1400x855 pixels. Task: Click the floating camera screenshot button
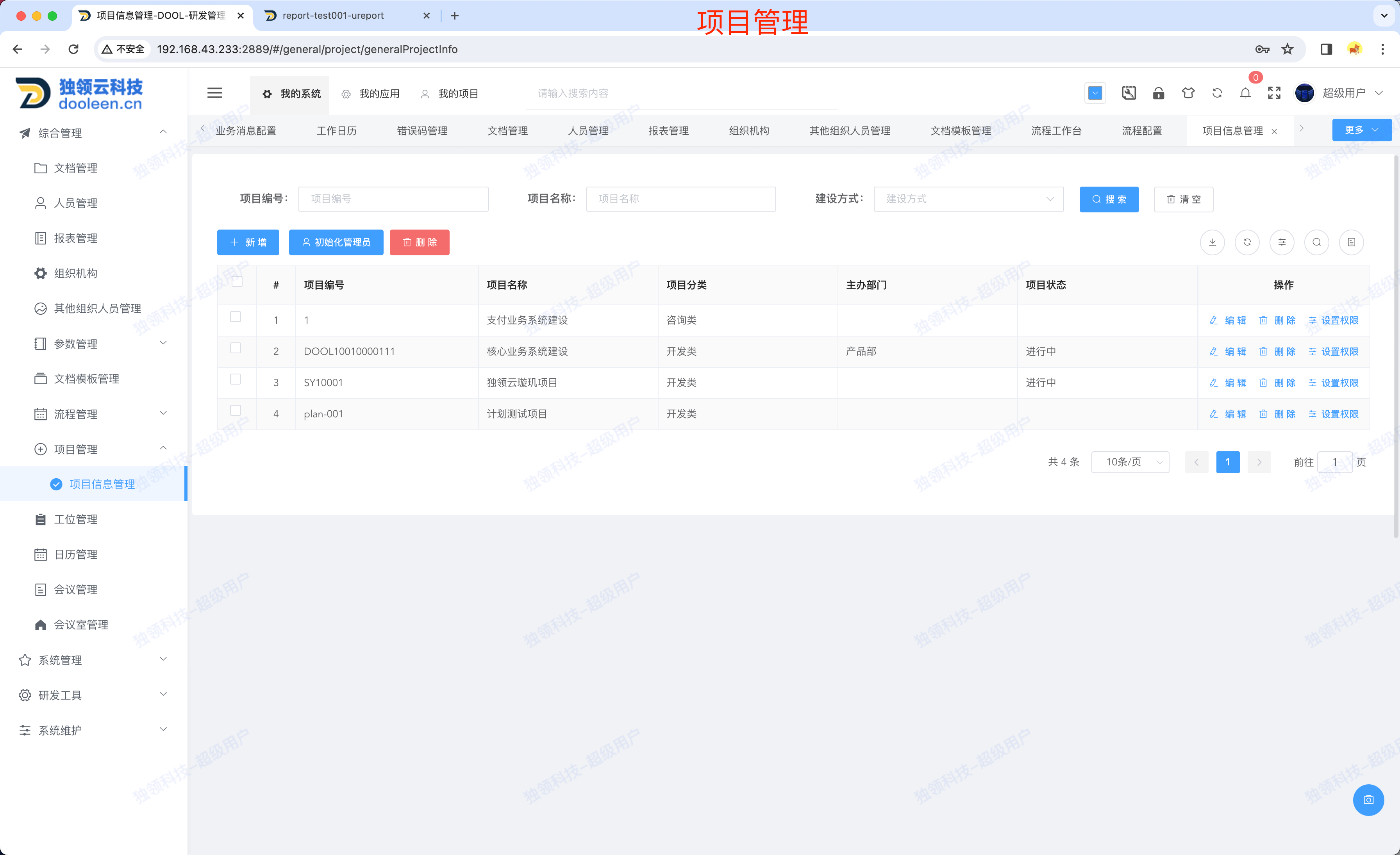pyautogui.click(x=1368, y=800)
